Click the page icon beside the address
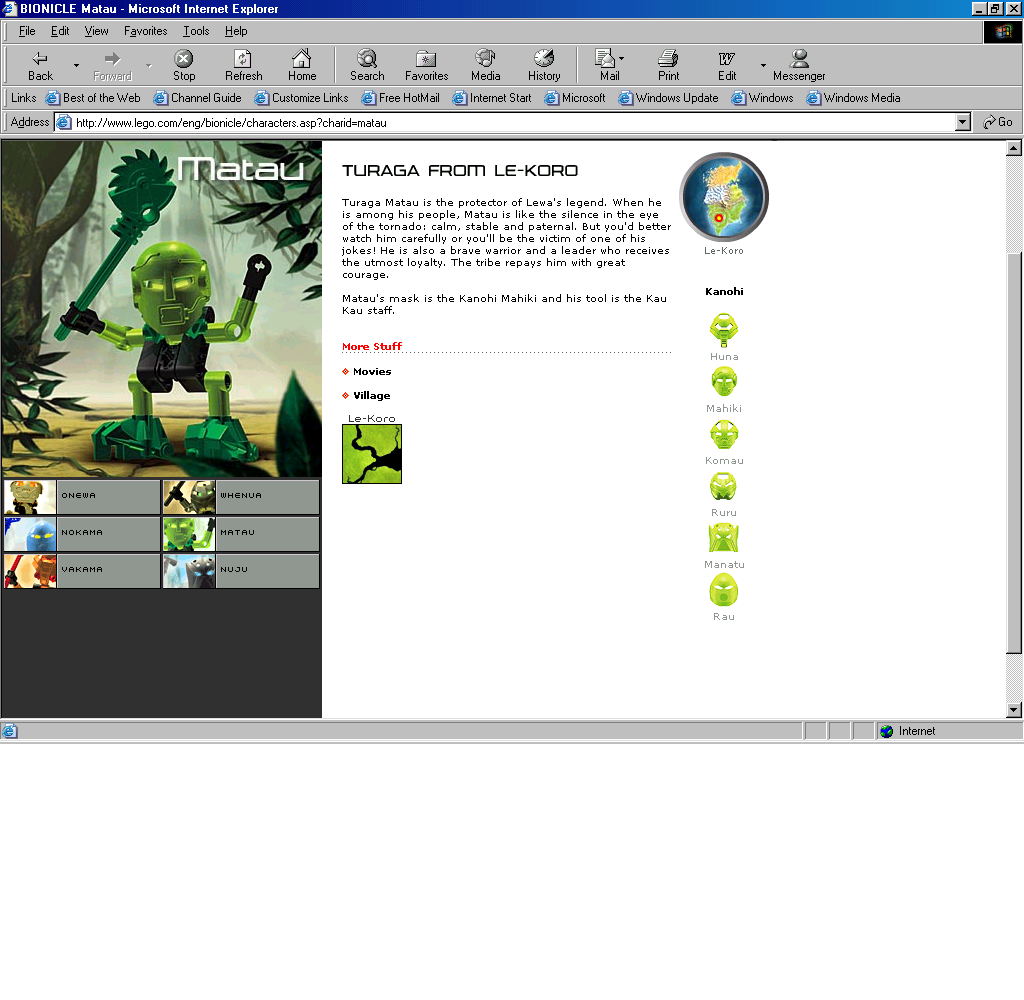The image size is (1024, 1000). pyautogui.click(x=63, y=123)
